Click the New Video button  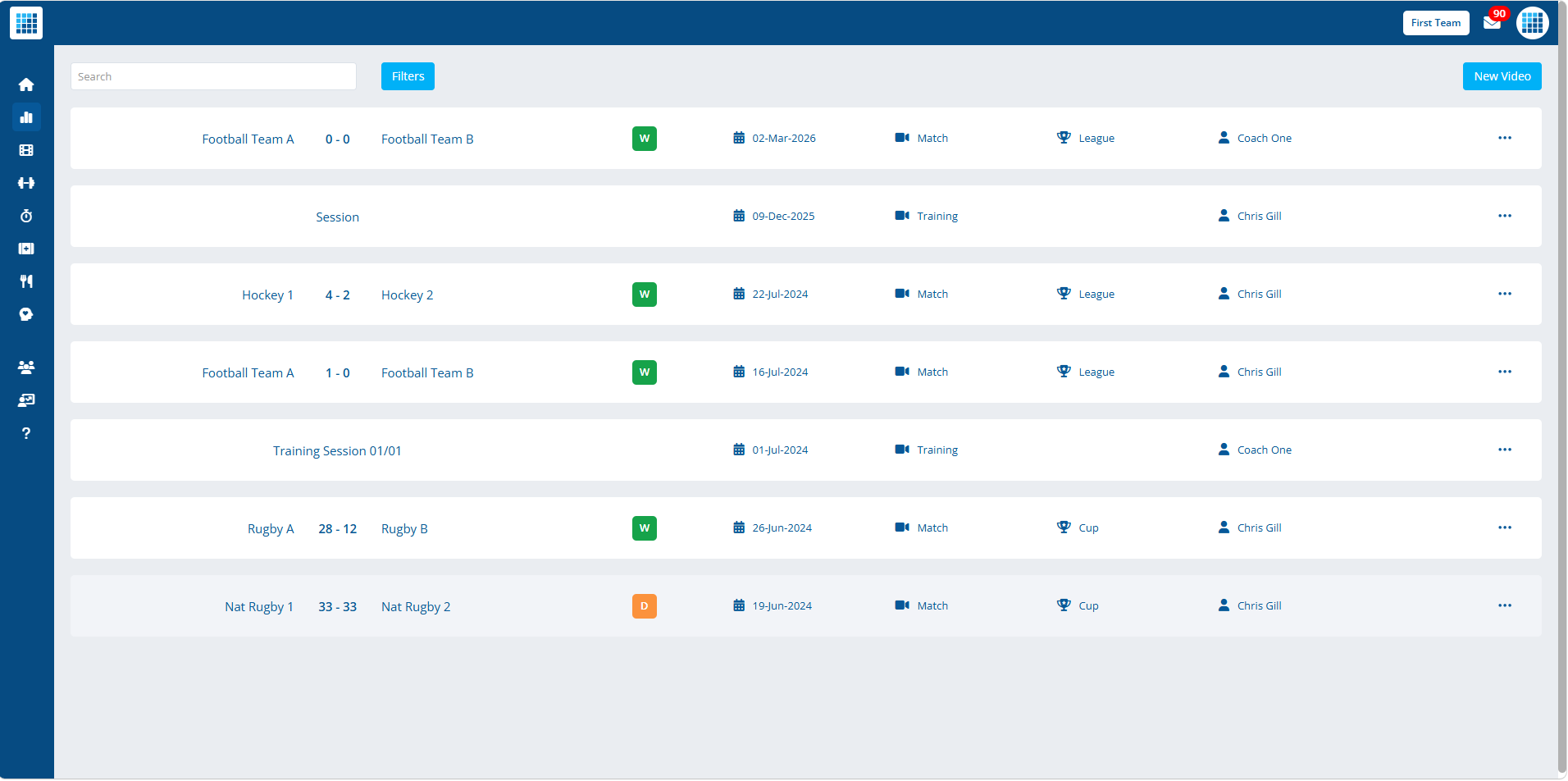[x=1502, y=75]
